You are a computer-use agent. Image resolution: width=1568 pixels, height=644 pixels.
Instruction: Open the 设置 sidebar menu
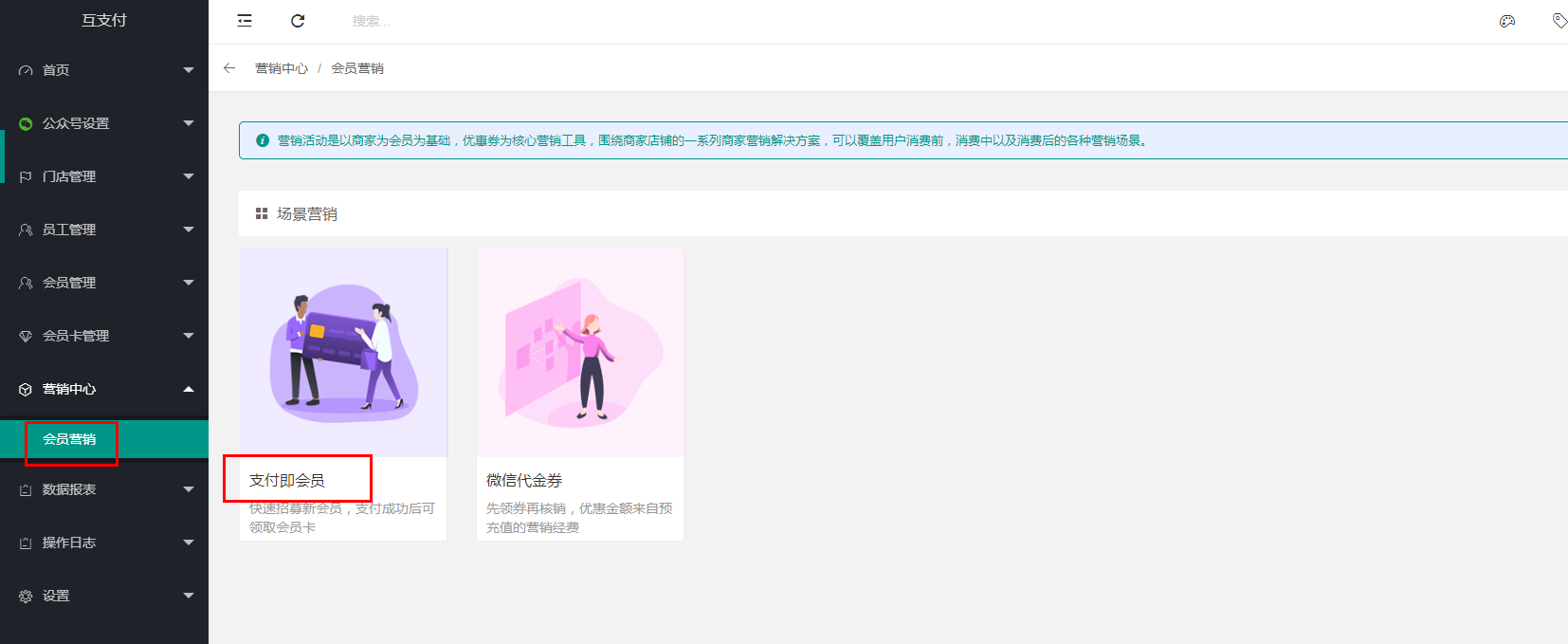coord(104,596)
